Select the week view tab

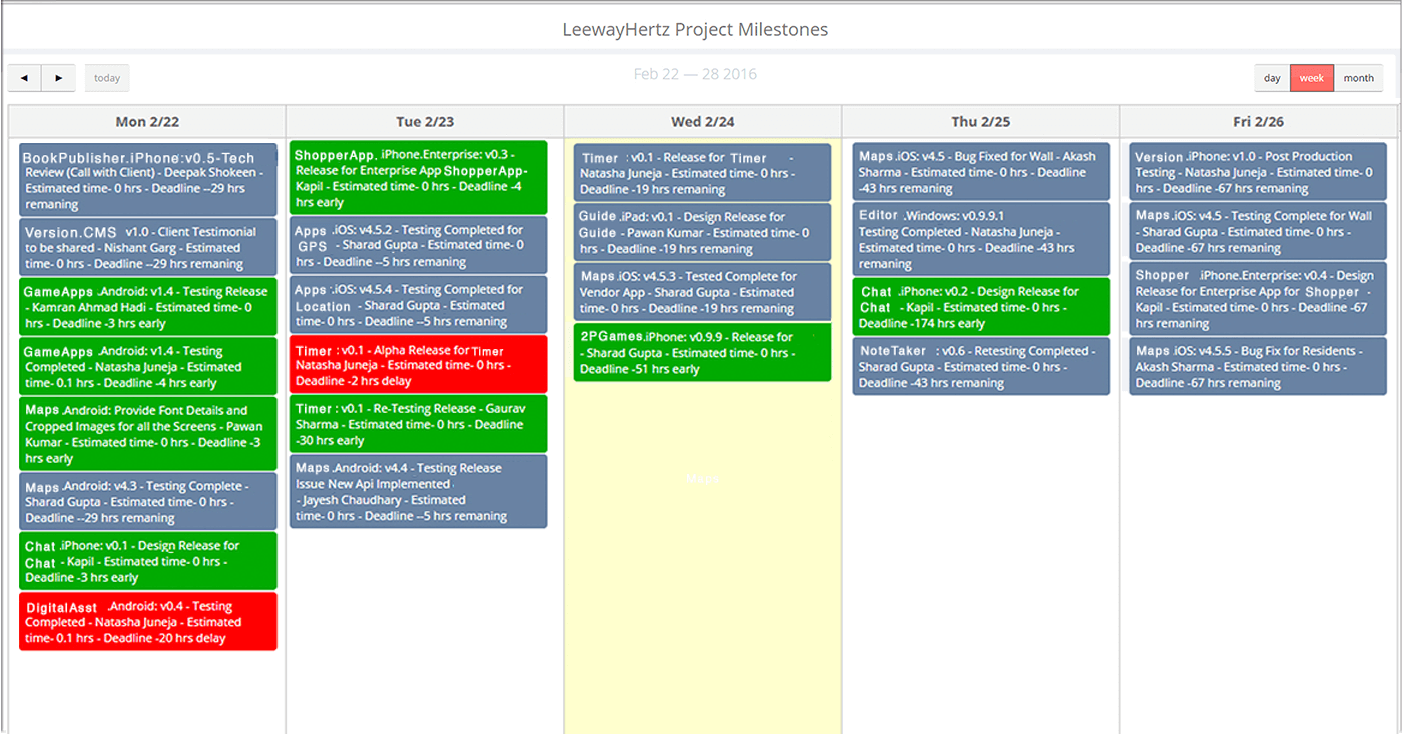[x=1312, y=78]
